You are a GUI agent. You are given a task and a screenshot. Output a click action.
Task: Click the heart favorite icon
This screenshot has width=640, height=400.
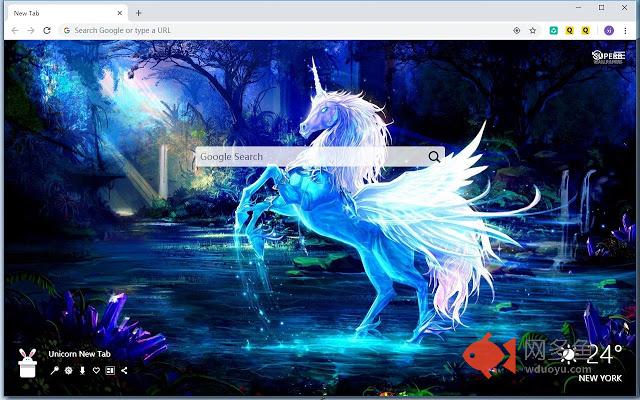tap(96, 370)
